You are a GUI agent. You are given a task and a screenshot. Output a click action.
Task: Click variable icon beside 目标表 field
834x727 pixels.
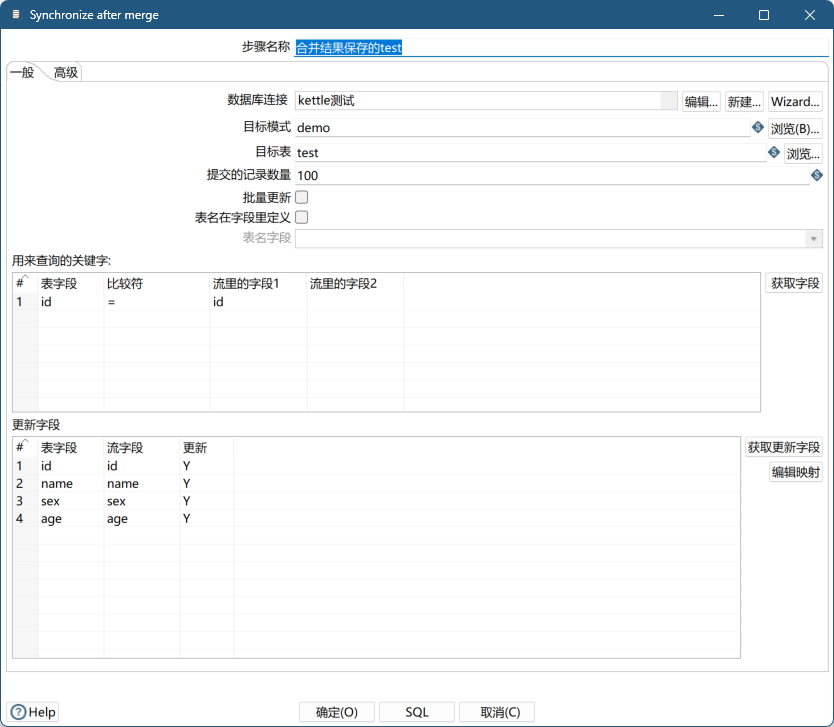(x=773, y=152)
